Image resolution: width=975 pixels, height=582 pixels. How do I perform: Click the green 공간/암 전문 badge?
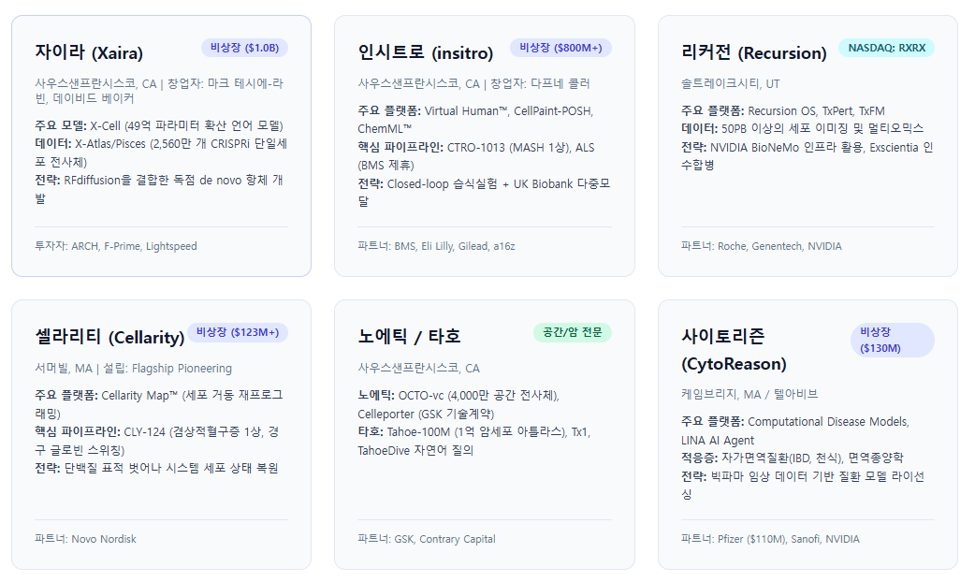tap(573, 332)
